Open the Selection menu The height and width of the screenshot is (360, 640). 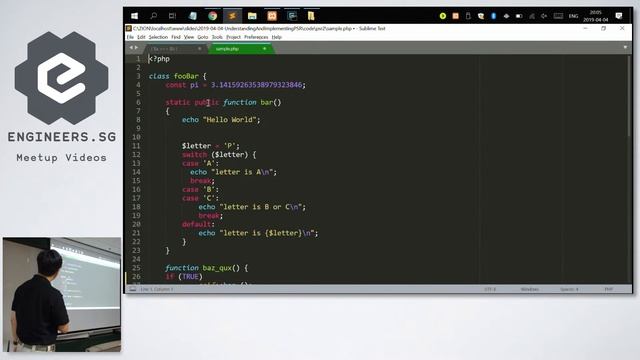(x=158, y=37)
